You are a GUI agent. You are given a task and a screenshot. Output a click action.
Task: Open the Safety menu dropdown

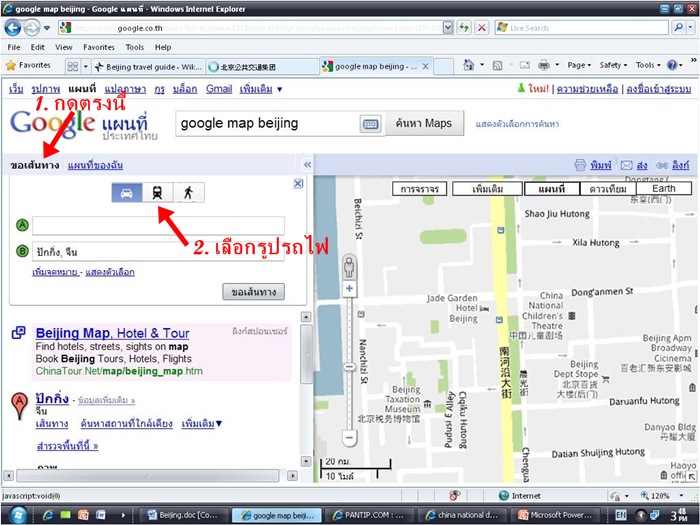613,65
